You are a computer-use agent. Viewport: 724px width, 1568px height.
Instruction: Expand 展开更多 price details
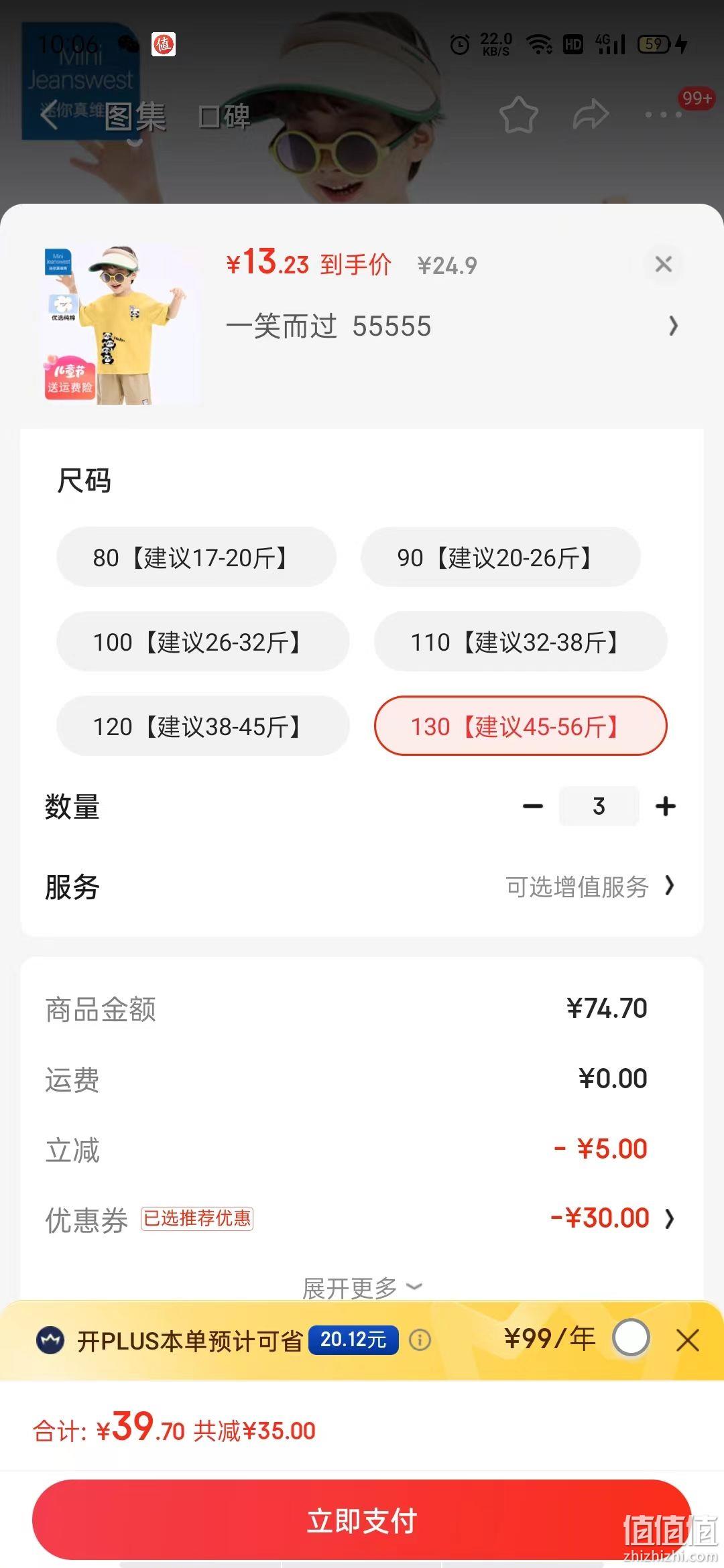click(x=362, y=1287)
